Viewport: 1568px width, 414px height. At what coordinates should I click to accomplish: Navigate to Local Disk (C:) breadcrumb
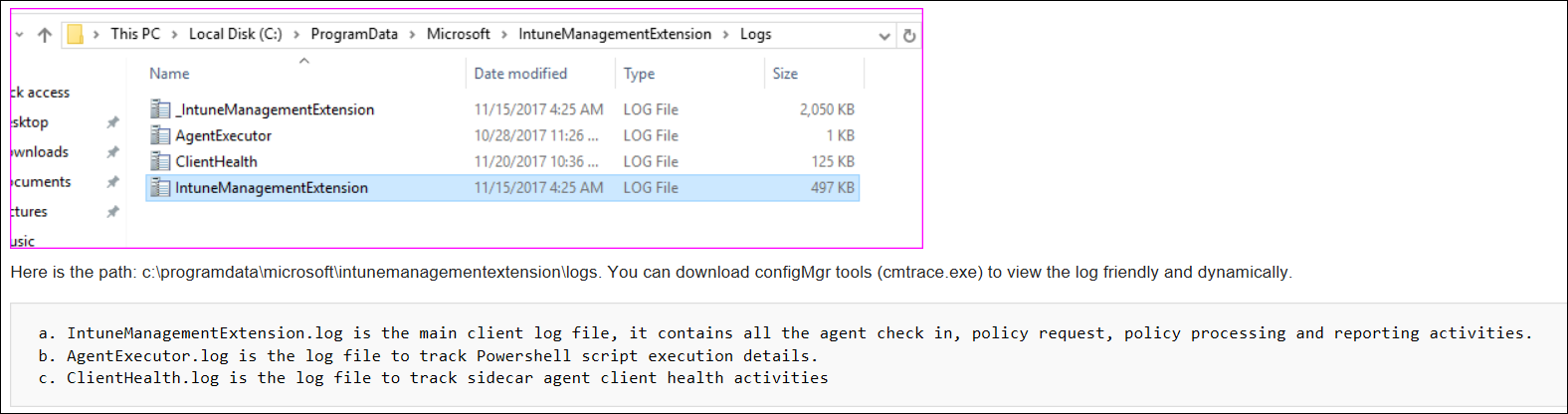pyautogui.click(x=236, y=34)
